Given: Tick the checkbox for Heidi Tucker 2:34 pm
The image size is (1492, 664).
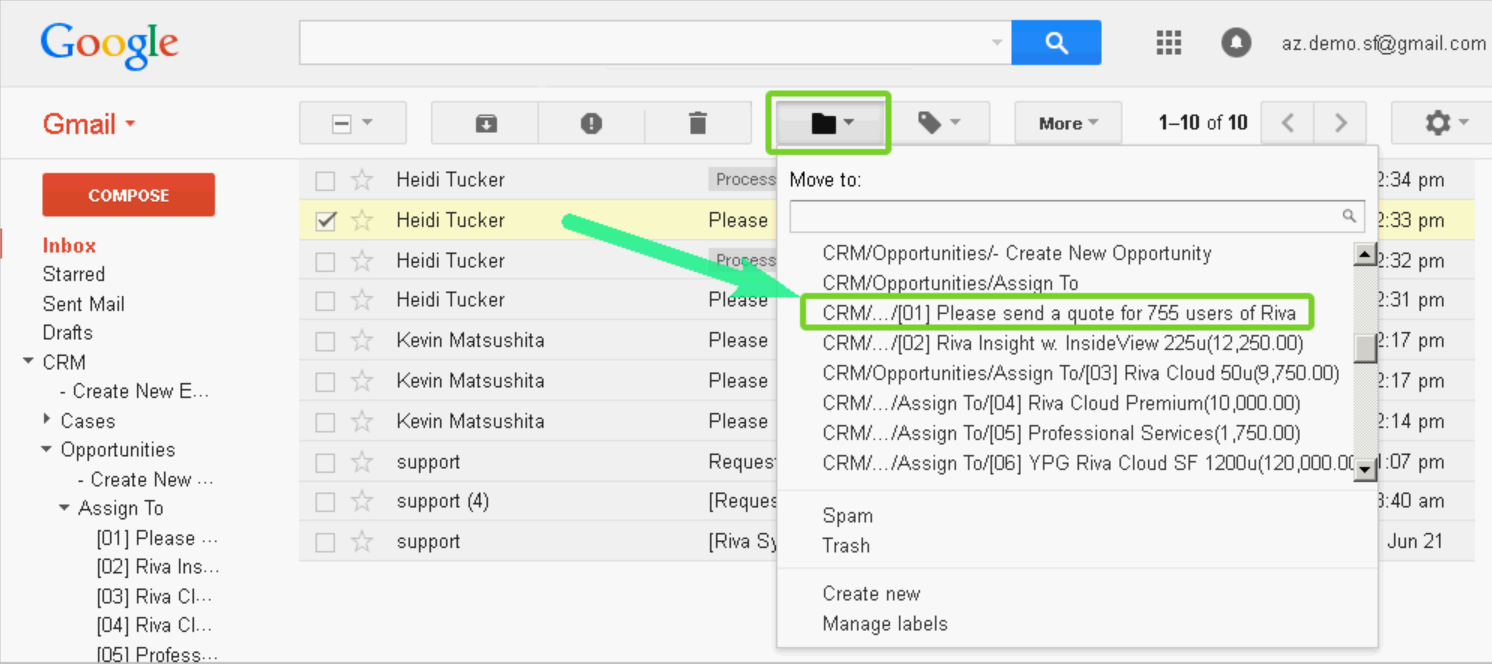Looking at the screenshot, I should coord(325,181).
